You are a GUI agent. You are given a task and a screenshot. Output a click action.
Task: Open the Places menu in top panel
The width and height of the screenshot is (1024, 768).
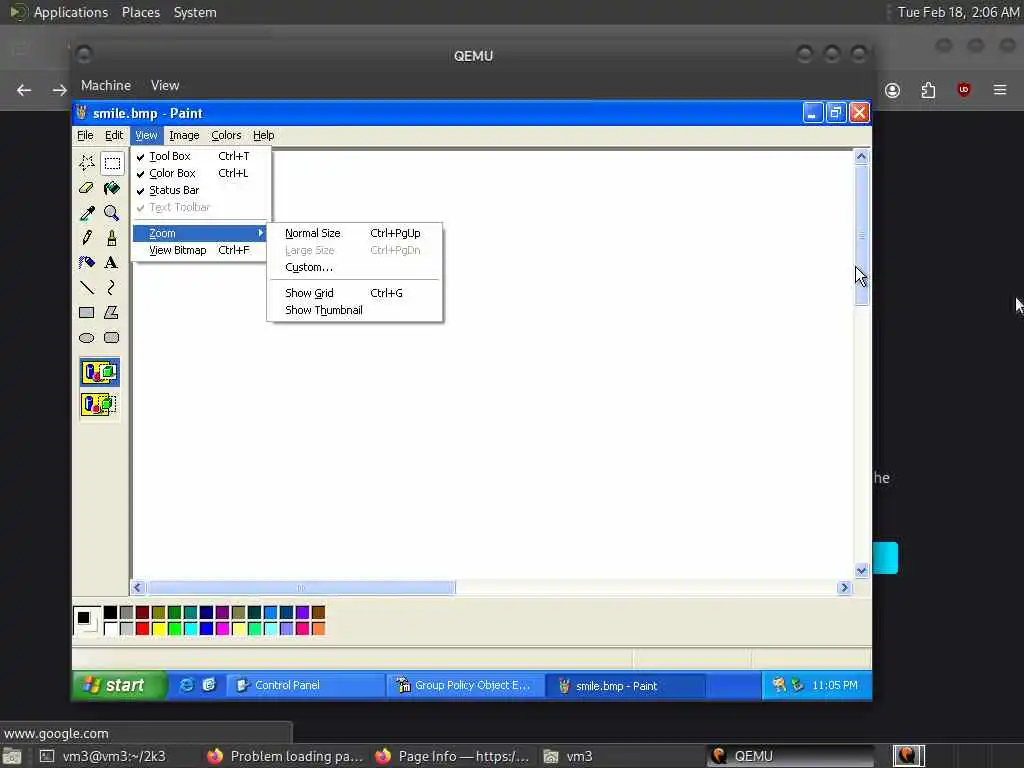click(x=141, y=12)
